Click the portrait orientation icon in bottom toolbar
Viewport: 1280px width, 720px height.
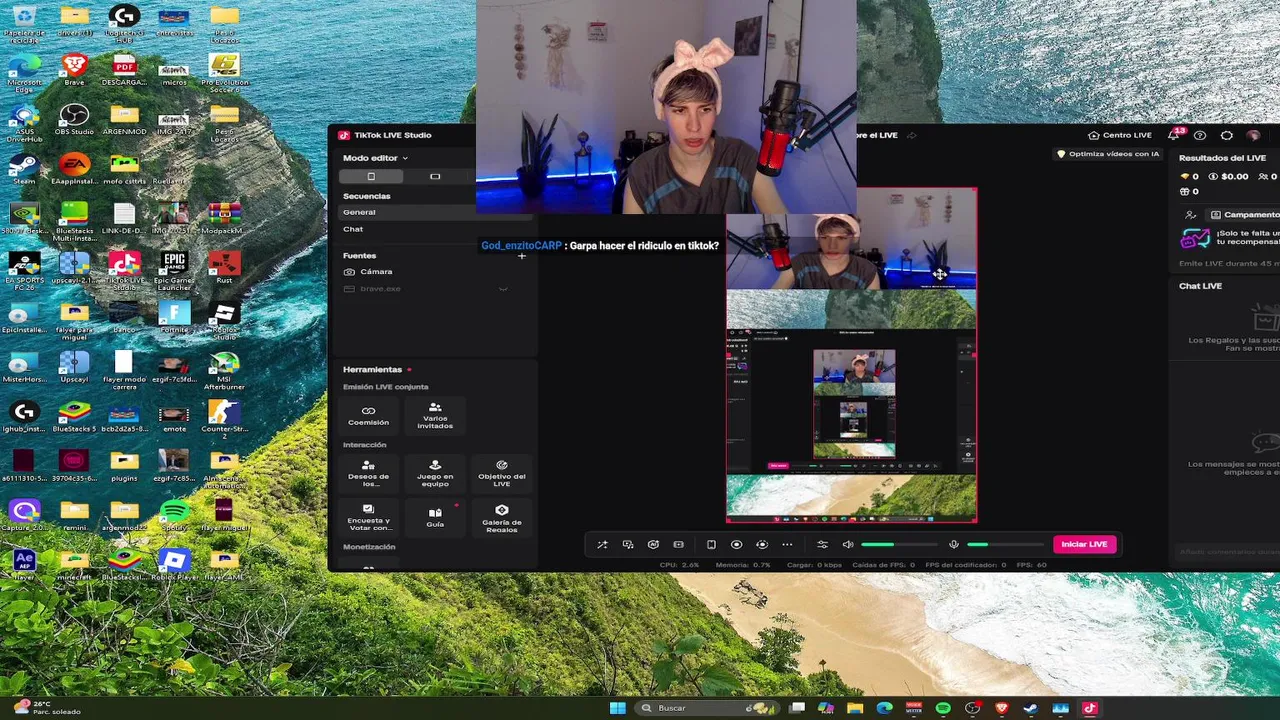point(711,544)
